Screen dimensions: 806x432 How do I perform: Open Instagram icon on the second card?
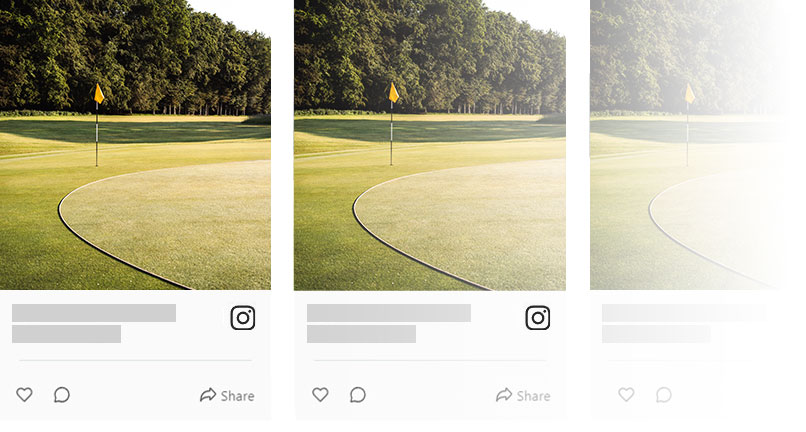(x=538, y=317)
